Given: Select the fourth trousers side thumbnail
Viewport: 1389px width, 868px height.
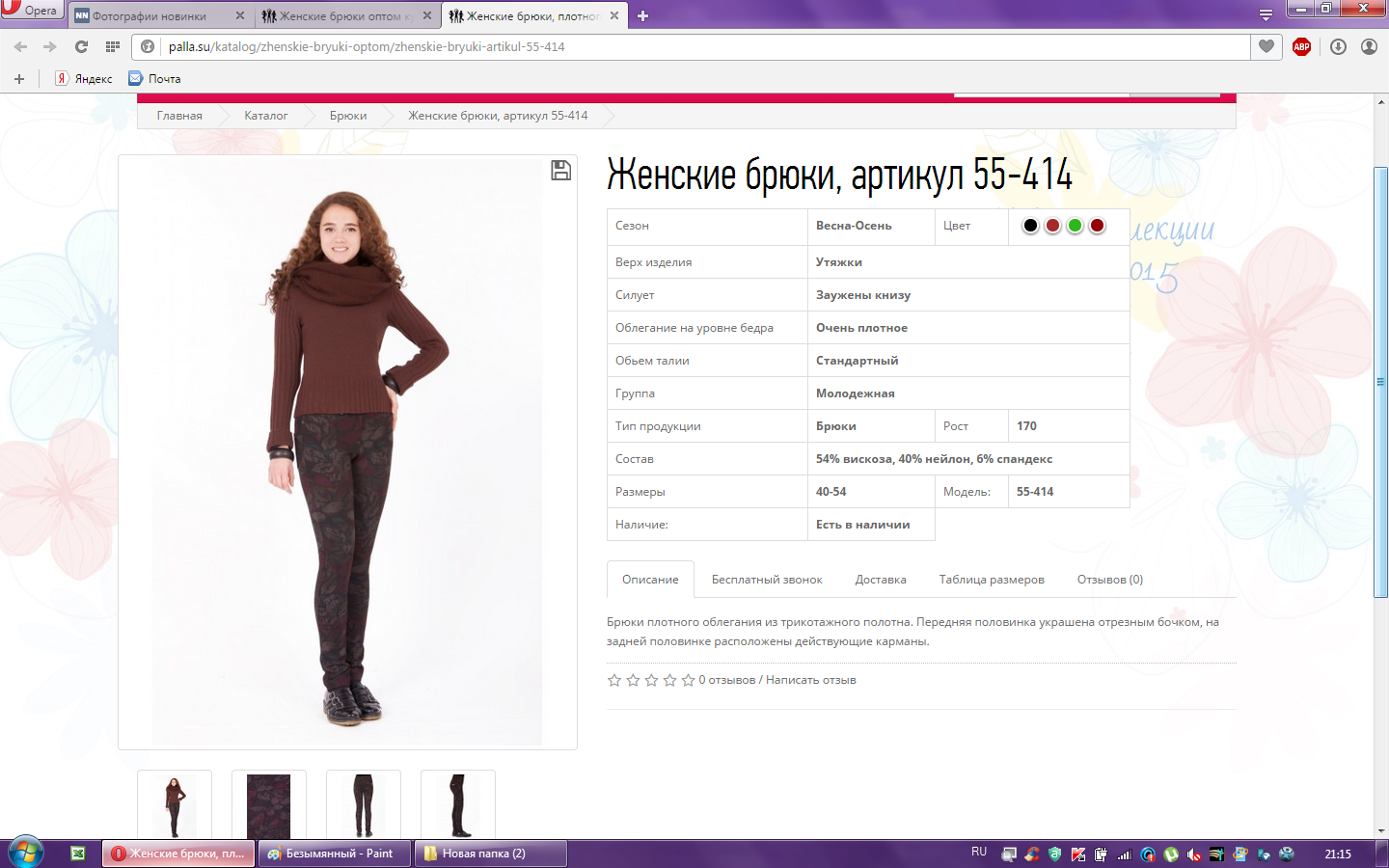Looking at the screenshot, I should 458,804.
